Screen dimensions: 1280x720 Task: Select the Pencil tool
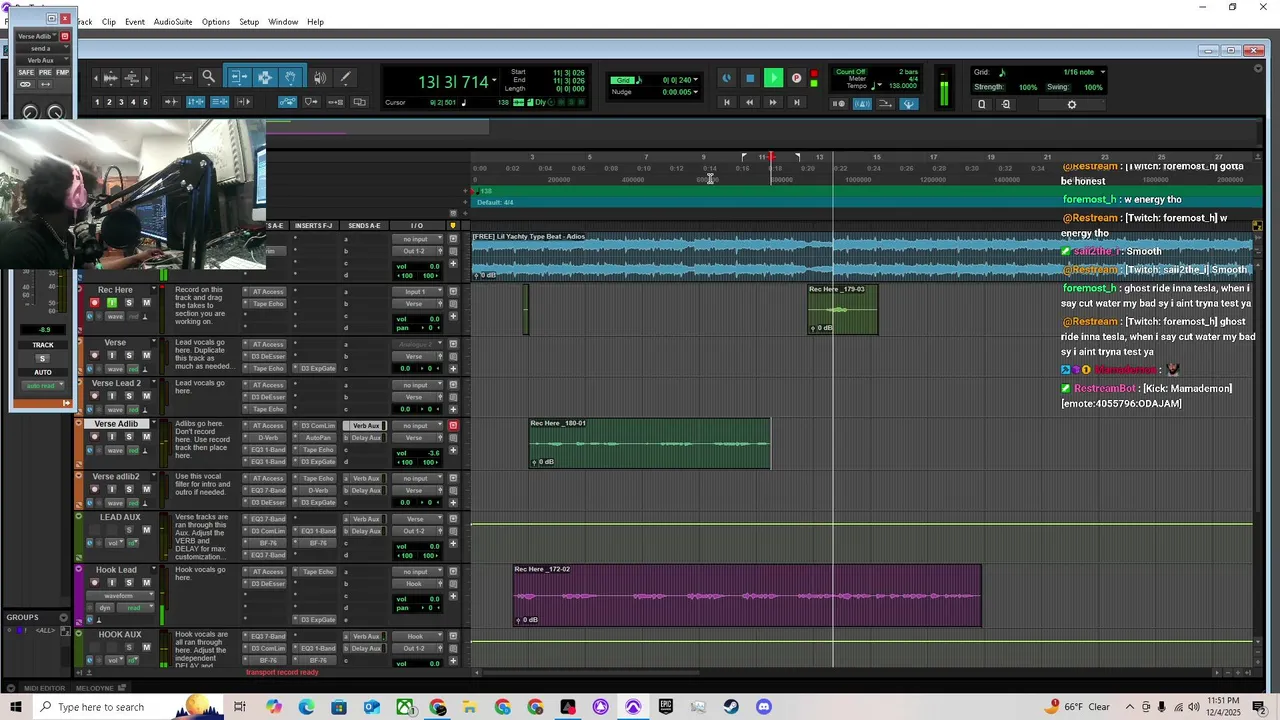[x=345, y=77]
